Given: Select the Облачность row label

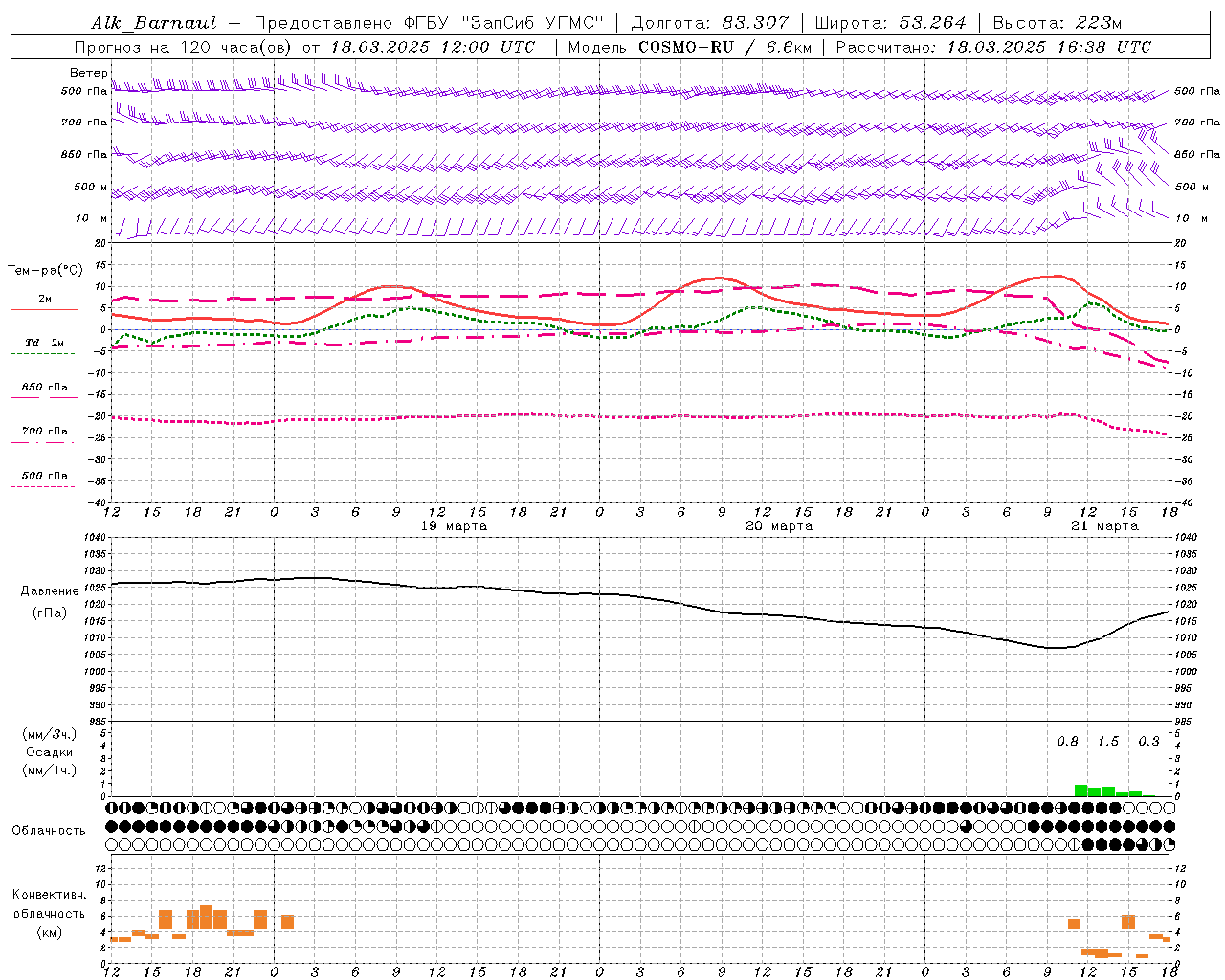Looking at the screenshot, I should pyautogui.click(x=49, y=831).
